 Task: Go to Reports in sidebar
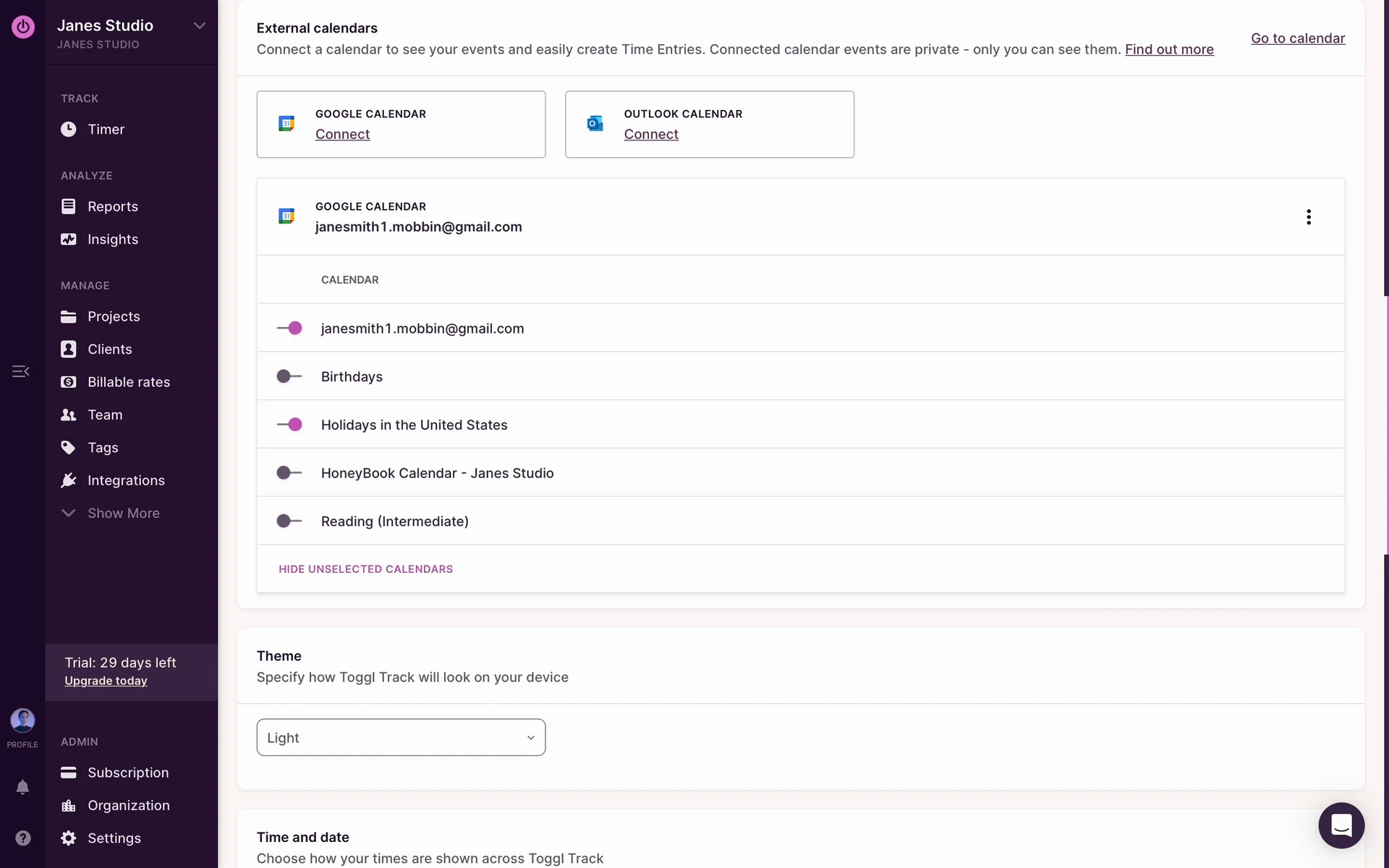click(x=112, y=206)
